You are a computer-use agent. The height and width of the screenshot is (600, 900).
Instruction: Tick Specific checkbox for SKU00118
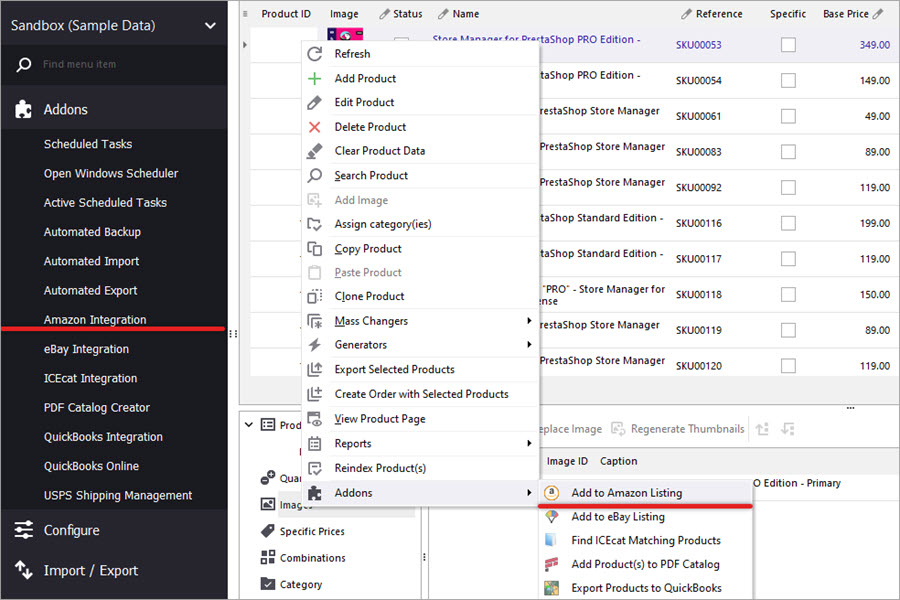click(788, 294)
